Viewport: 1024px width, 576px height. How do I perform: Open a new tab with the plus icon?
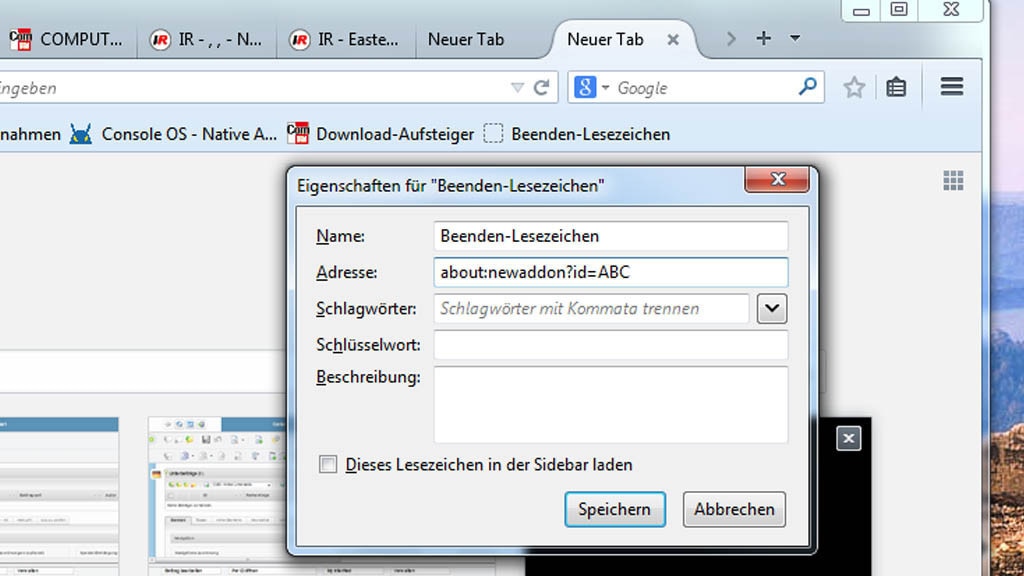[x=763, y=39]
